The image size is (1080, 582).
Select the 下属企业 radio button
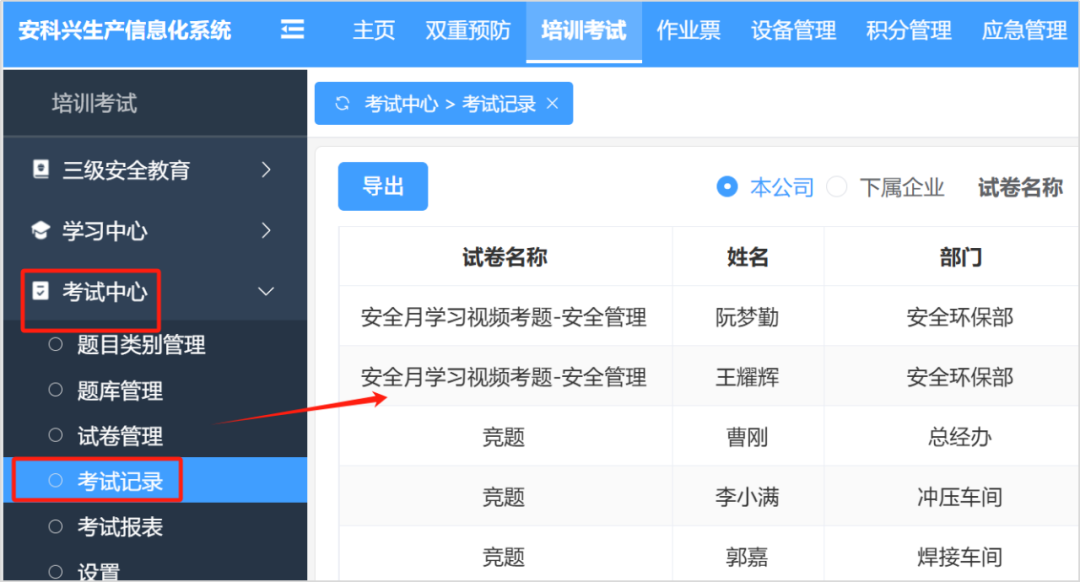pos(837,187)
